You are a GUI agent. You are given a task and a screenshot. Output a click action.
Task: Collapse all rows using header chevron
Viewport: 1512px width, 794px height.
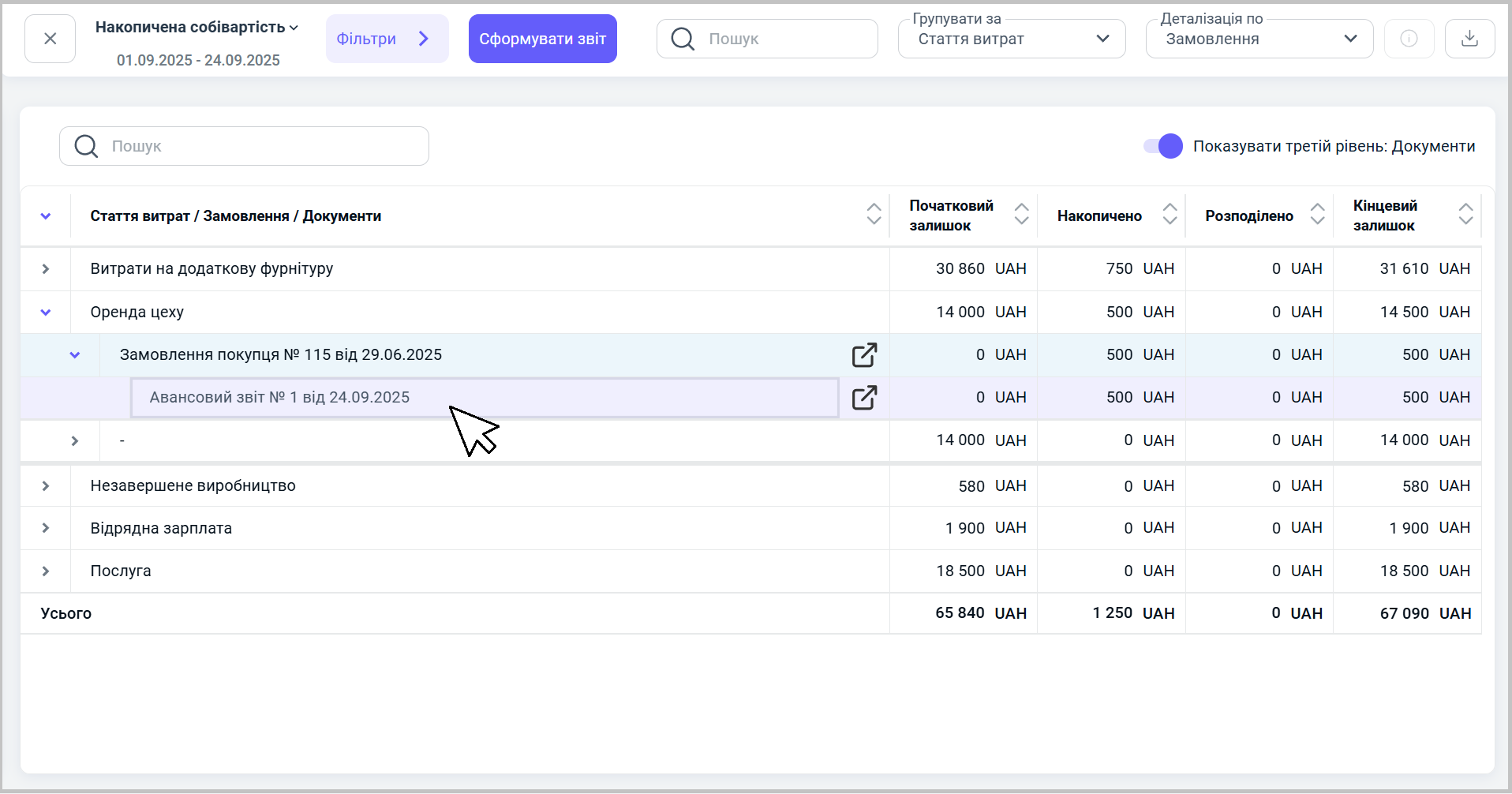click(x=46, y=216)
